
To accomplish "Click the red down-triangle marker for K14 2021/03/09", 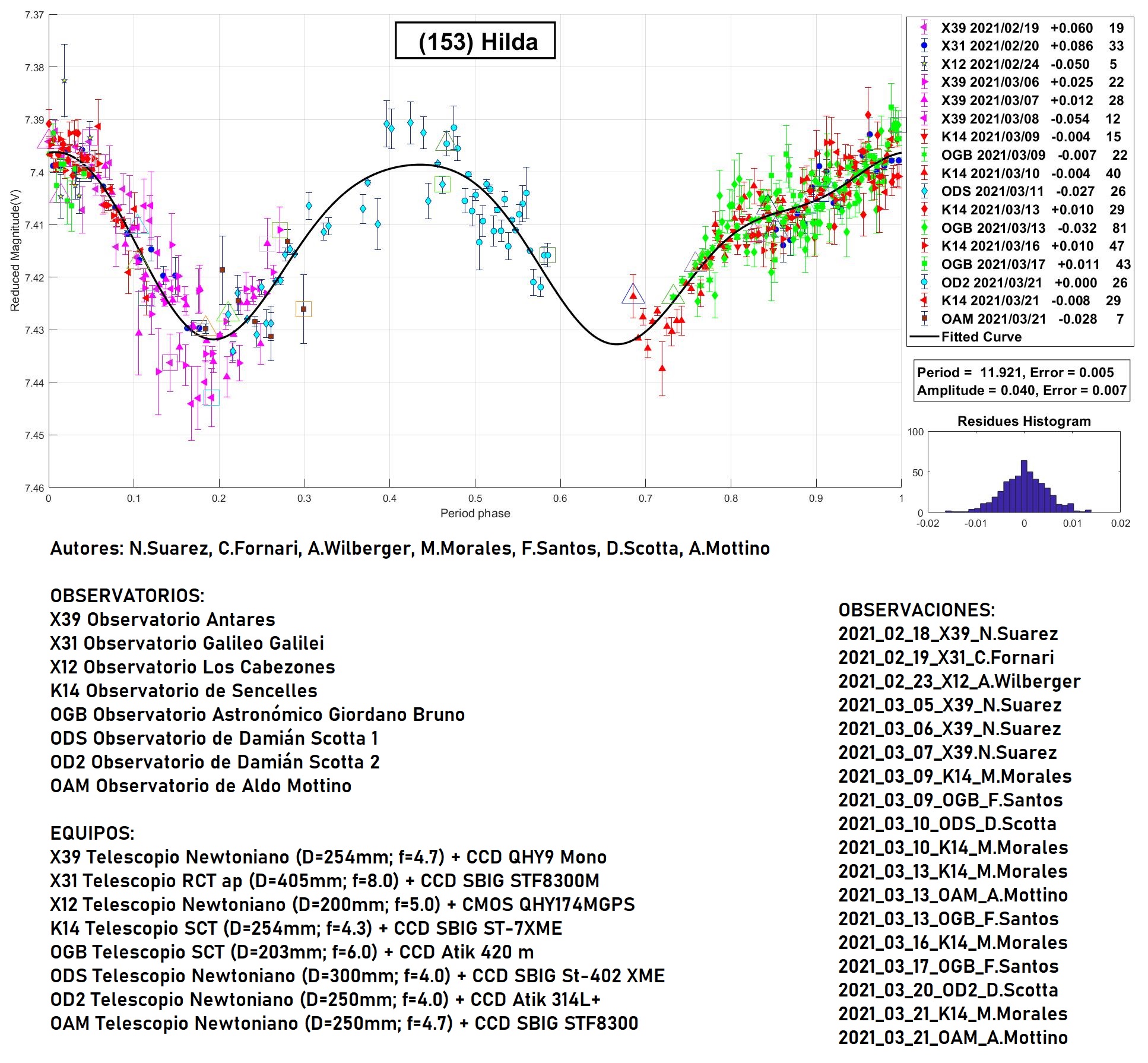I will click(924, 137).
